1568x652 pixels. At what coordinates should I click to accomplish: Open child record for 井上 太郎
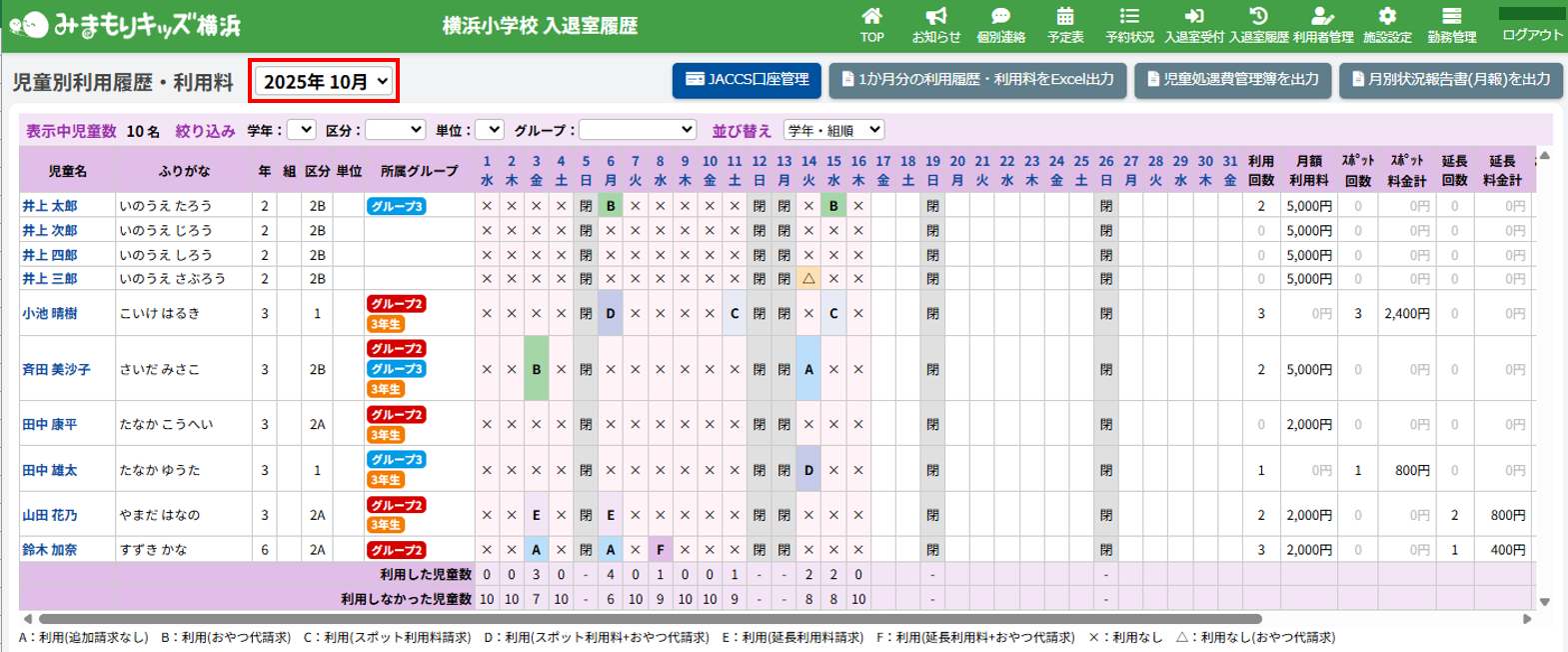(x=50, y=206)
